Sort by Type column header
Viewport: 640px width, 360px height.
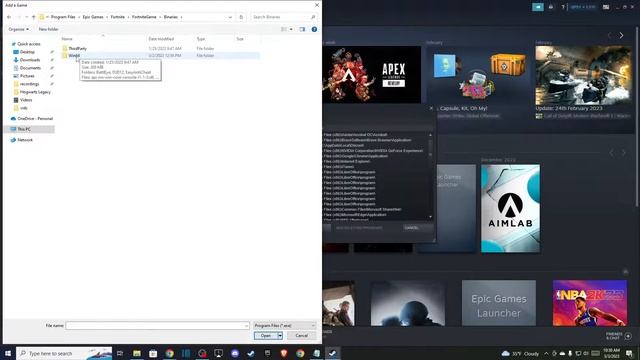(x=201, y=39)
